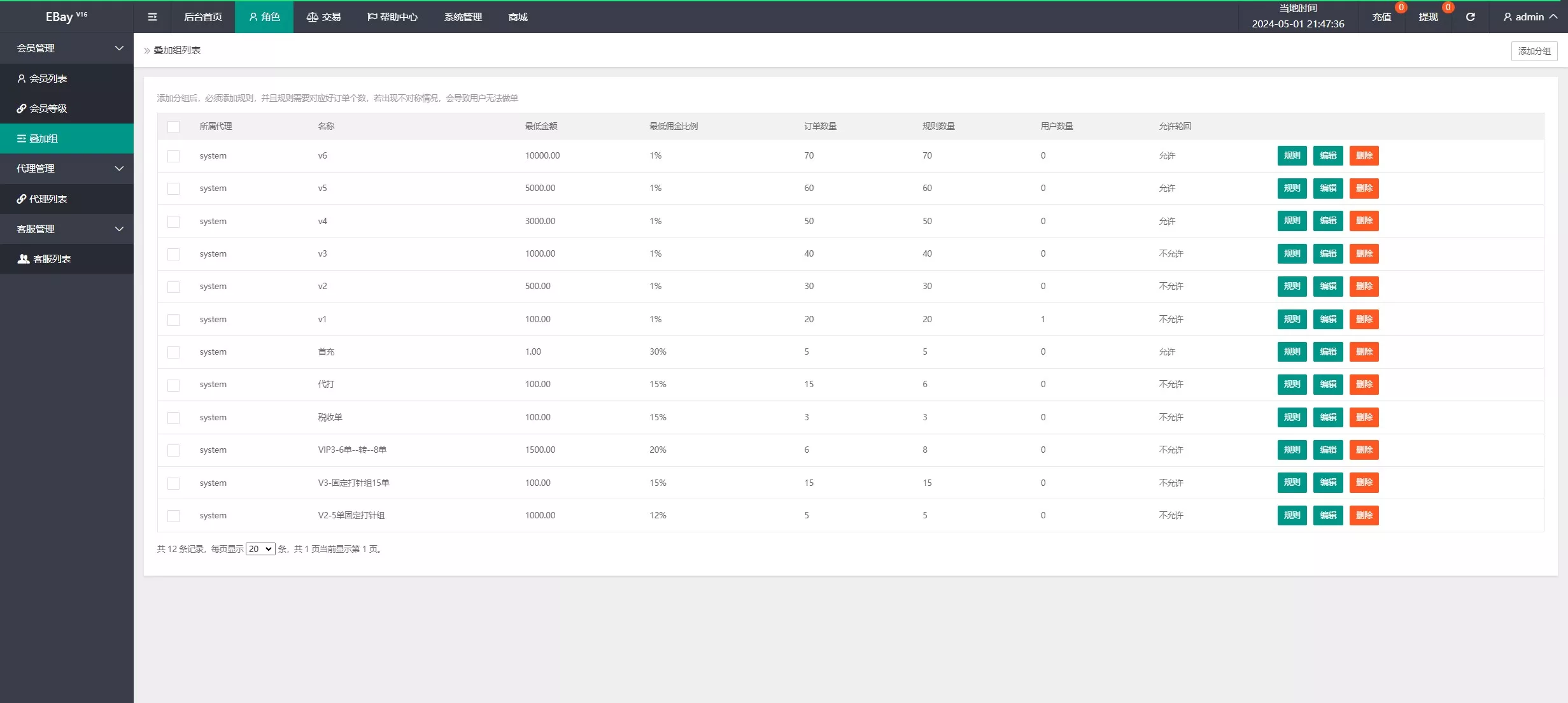Click the 提现 notification badge item
The width and height of the screenshot is (1568, 703).
click(x=1428, y=17)
